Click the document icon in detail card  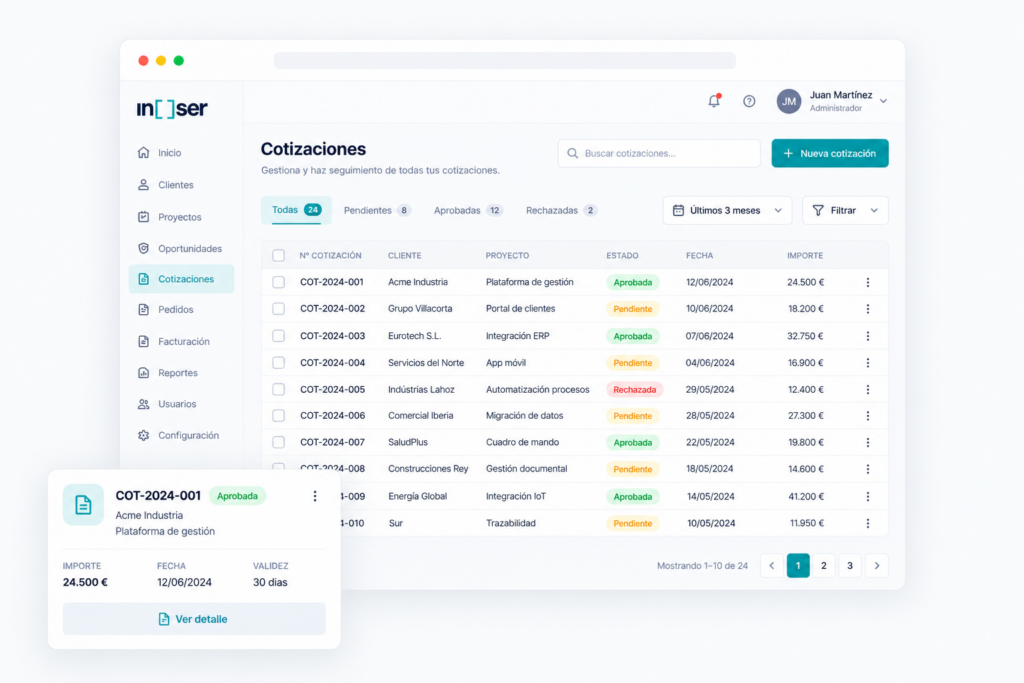pyautogui.click(x=83, y=505)
